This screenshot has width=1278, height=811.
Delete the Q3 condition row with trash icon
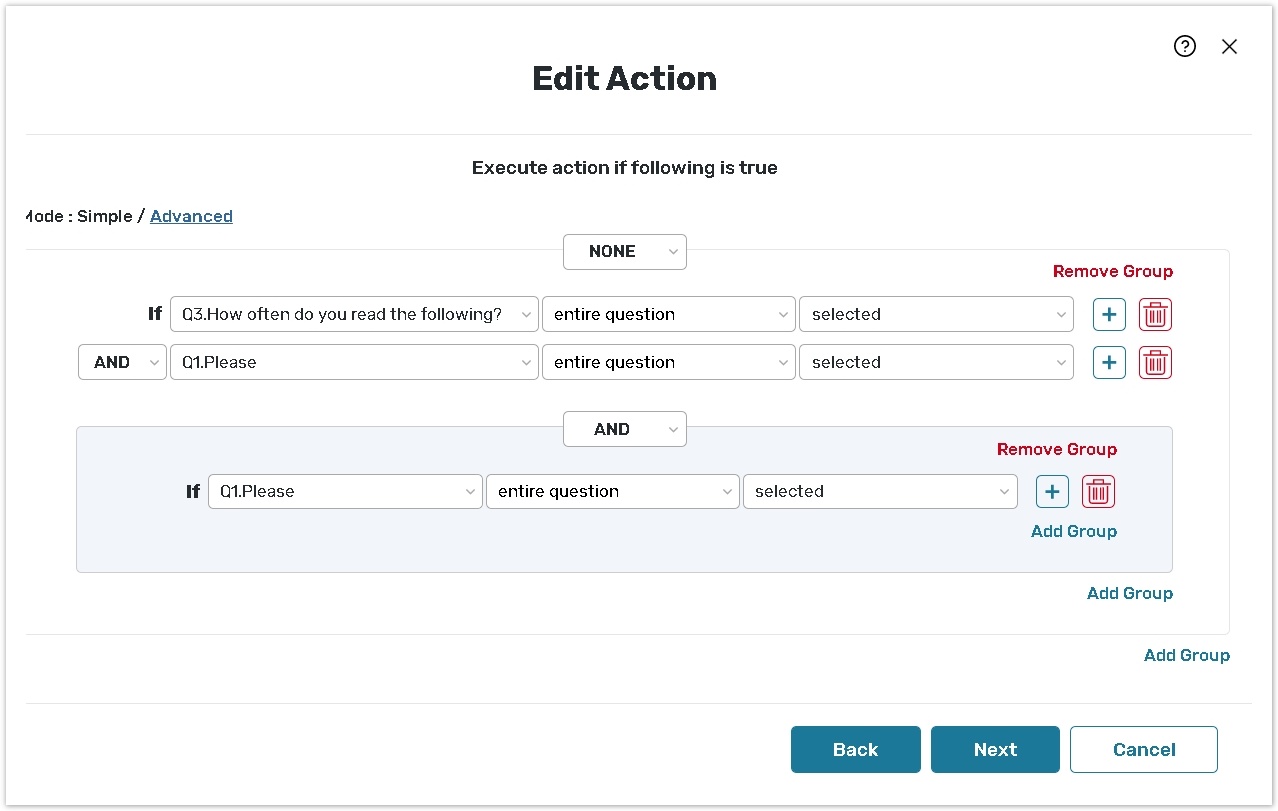click(1155, 314)
